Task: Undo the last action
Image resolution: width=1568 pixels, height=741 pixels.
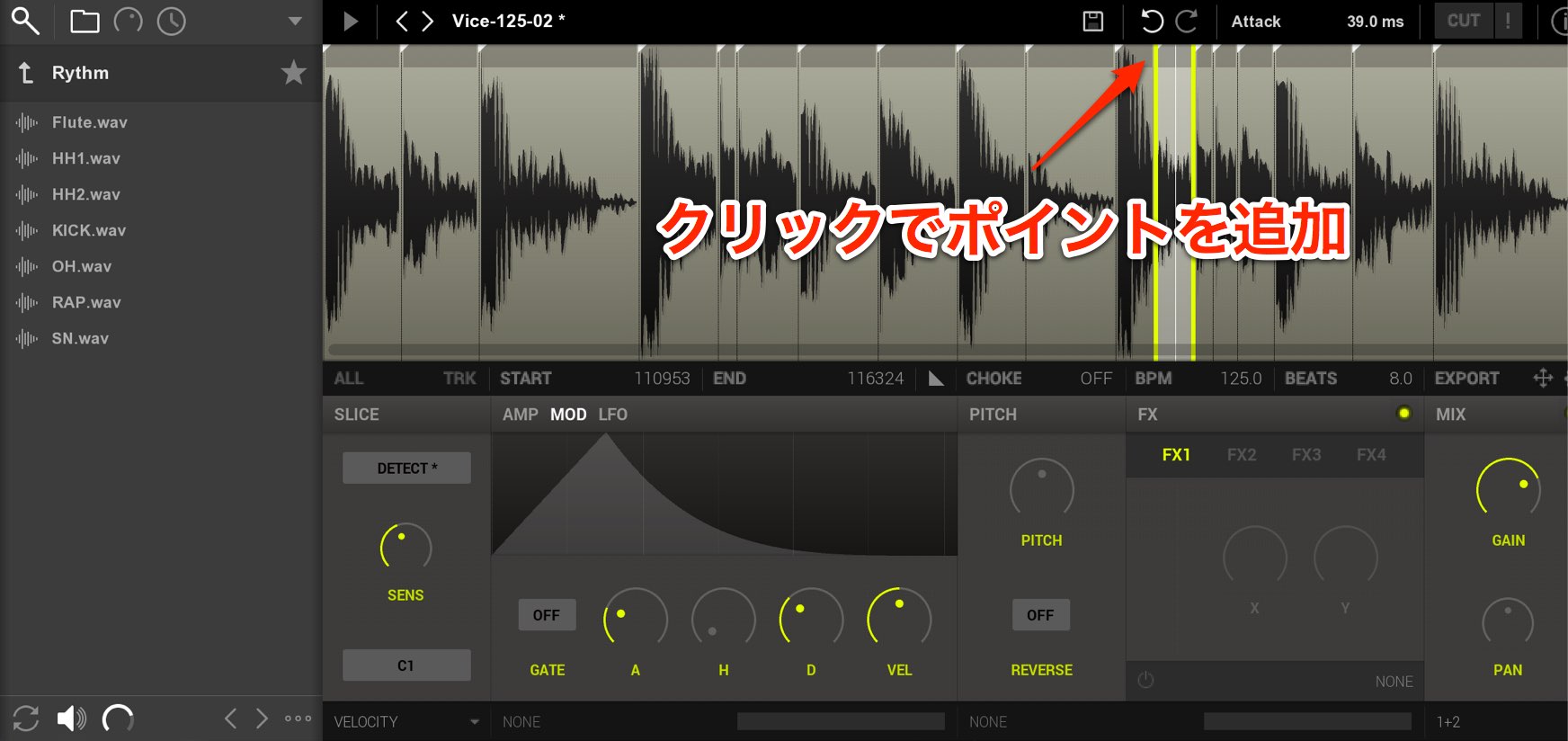Action: [x=1152, y=21]
